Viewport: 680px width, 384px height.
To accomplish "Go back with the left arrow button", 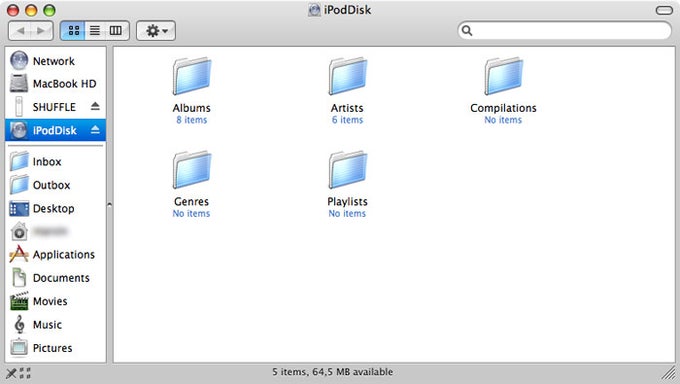I will [x=20, y=31].
